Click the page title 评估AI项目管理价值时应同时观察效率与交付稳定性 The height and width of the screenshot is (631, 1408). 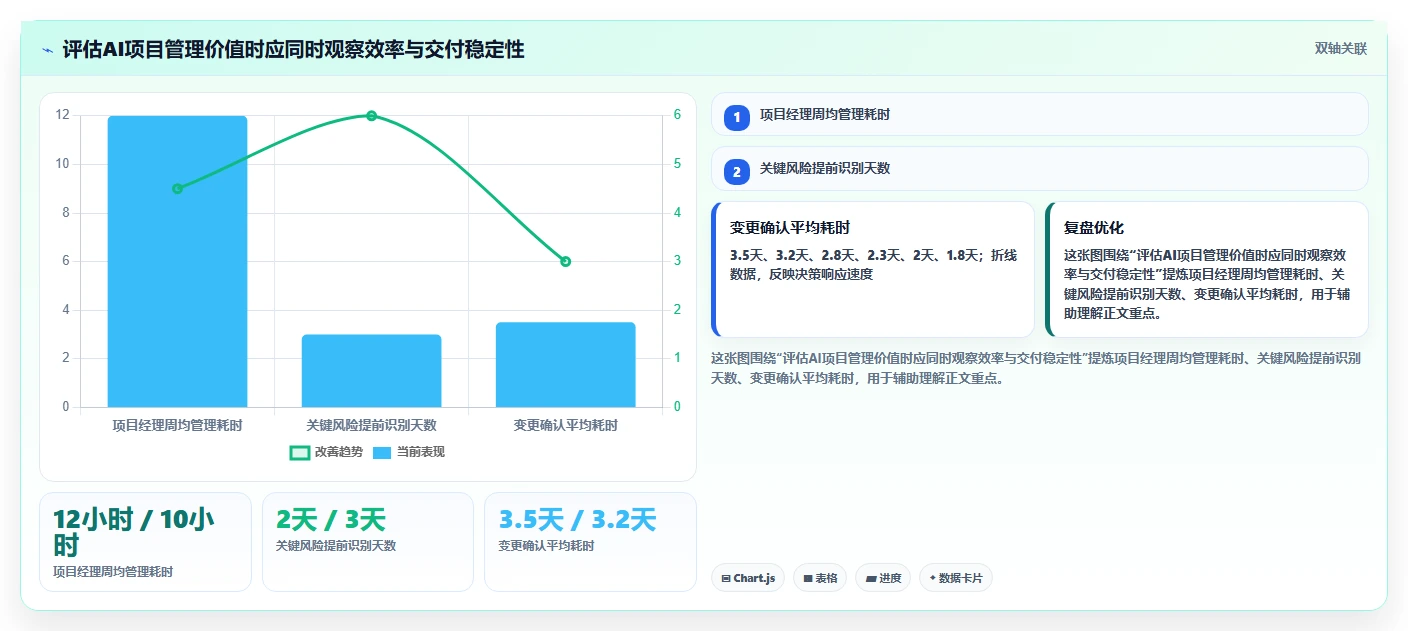(x=293, y=50)
